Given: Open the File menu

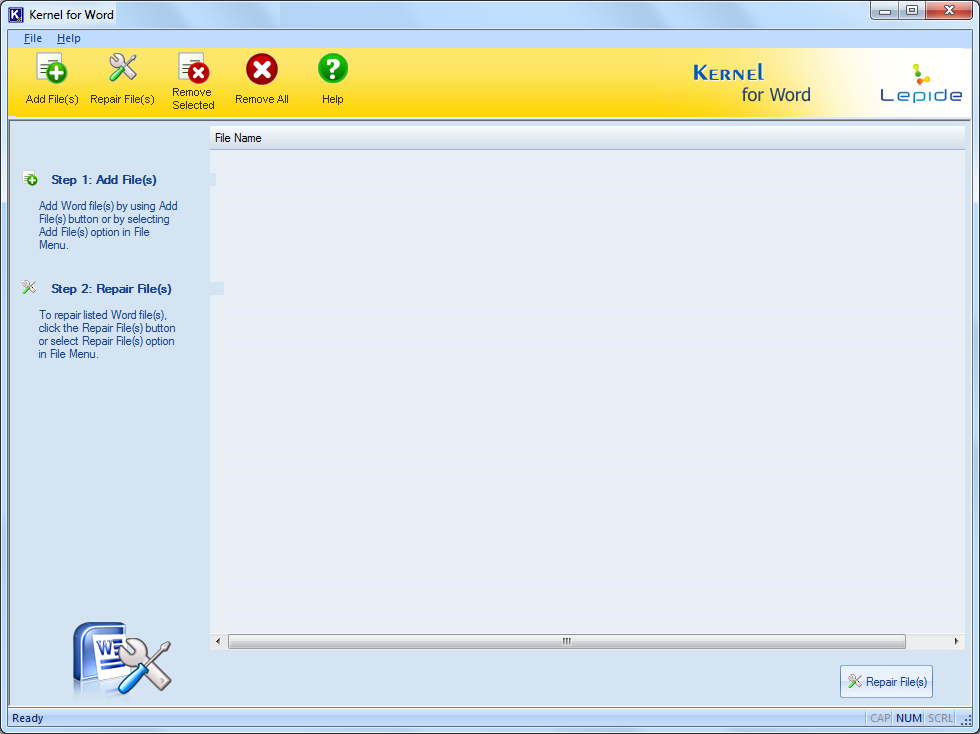Looking at the screenshot, I should click(x=32, y=38).
